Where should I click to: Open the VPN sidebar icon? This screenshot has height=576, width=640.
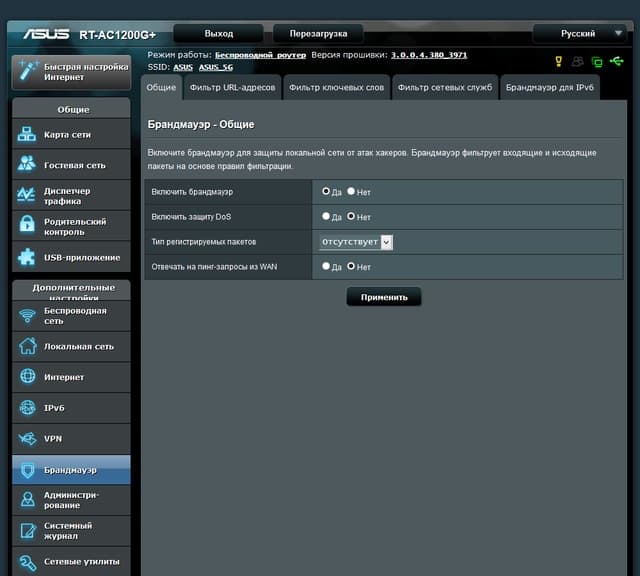coord(28,439)
